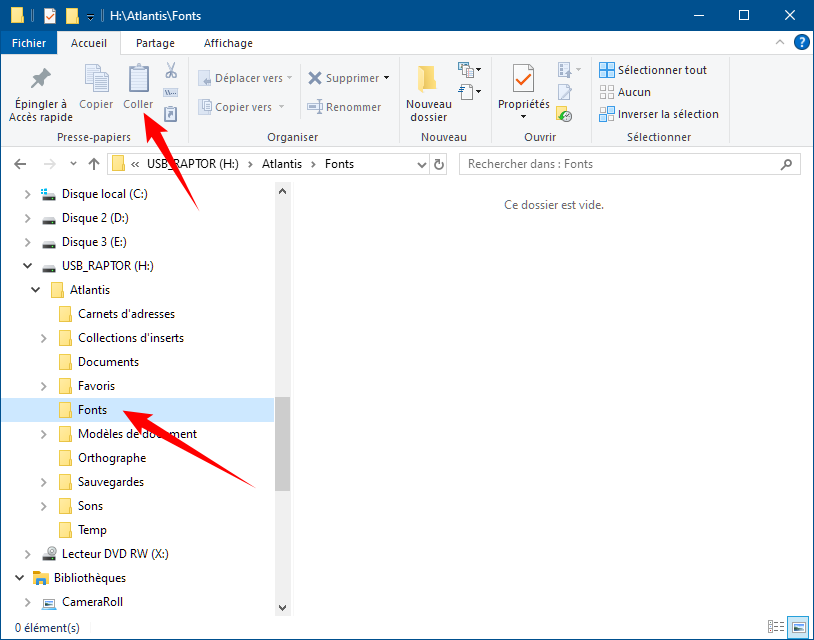Go up one folder level arrow
The width and height of the screenshot is (814, 640).
tap(94, 164)
